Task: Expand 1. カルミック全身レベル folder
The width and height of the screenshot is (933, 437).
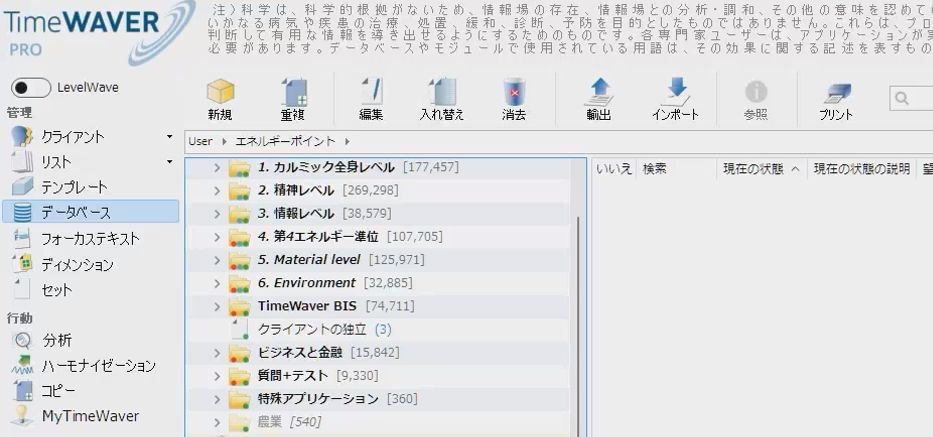Action: tap(217, 168)
